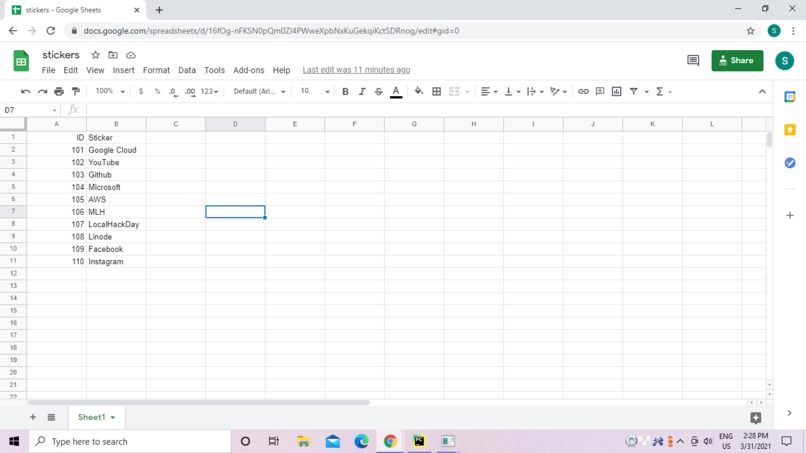Open the Explore panel
Viewport: 806px width, 453px height.
pyautogui.click(x=755, y=418)
